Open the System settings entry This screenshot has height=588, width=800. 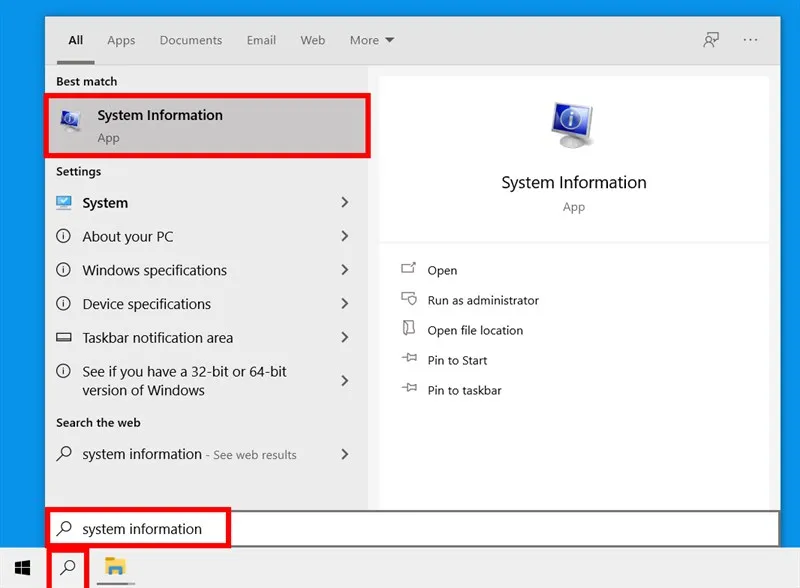103,203
